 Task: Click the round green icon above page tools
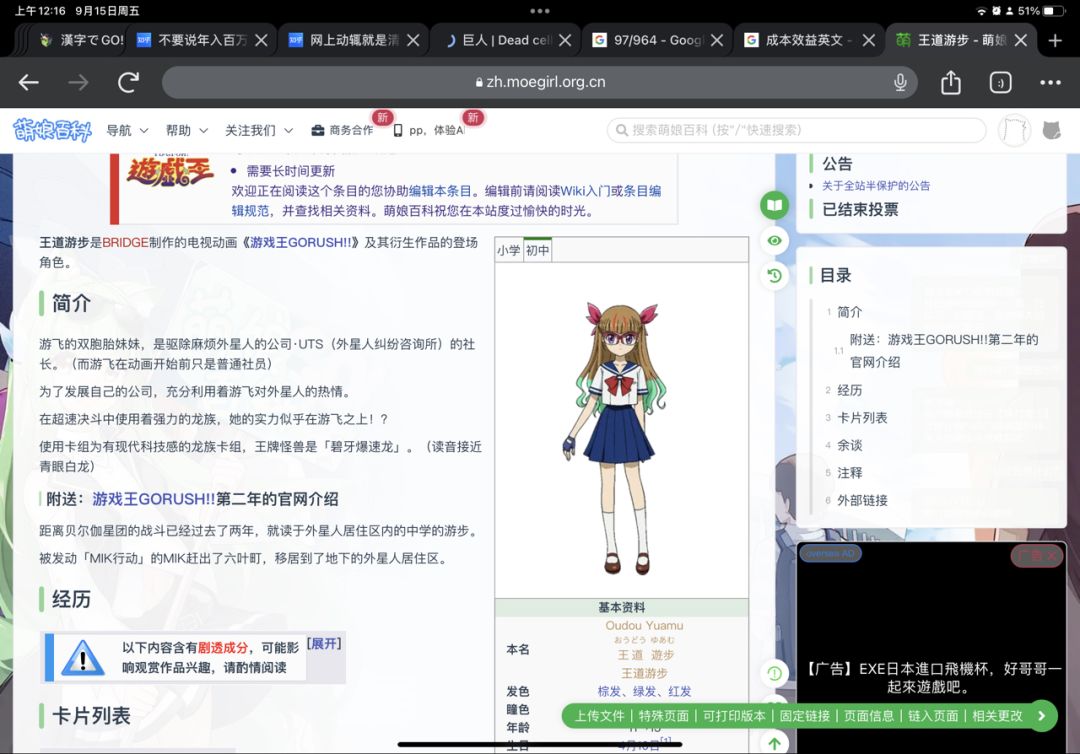pyautogui.click(x=774, y=673)
